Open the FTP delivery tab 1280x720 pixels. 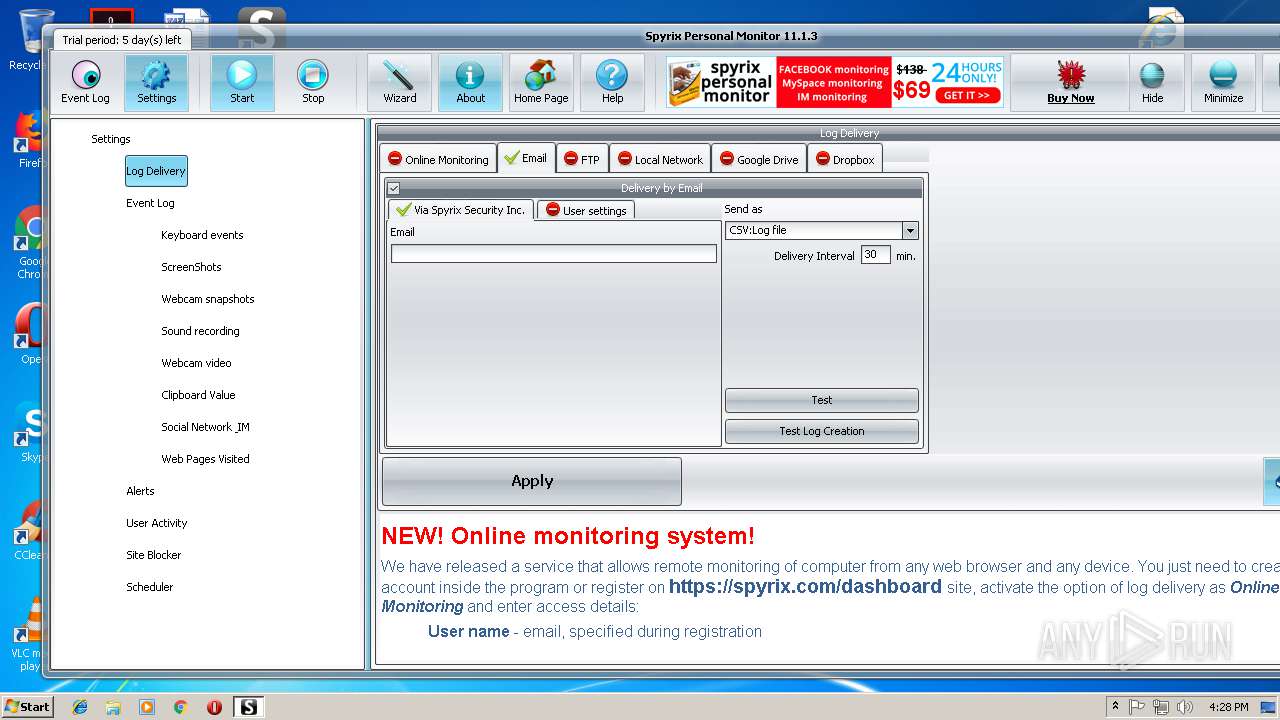582,159
